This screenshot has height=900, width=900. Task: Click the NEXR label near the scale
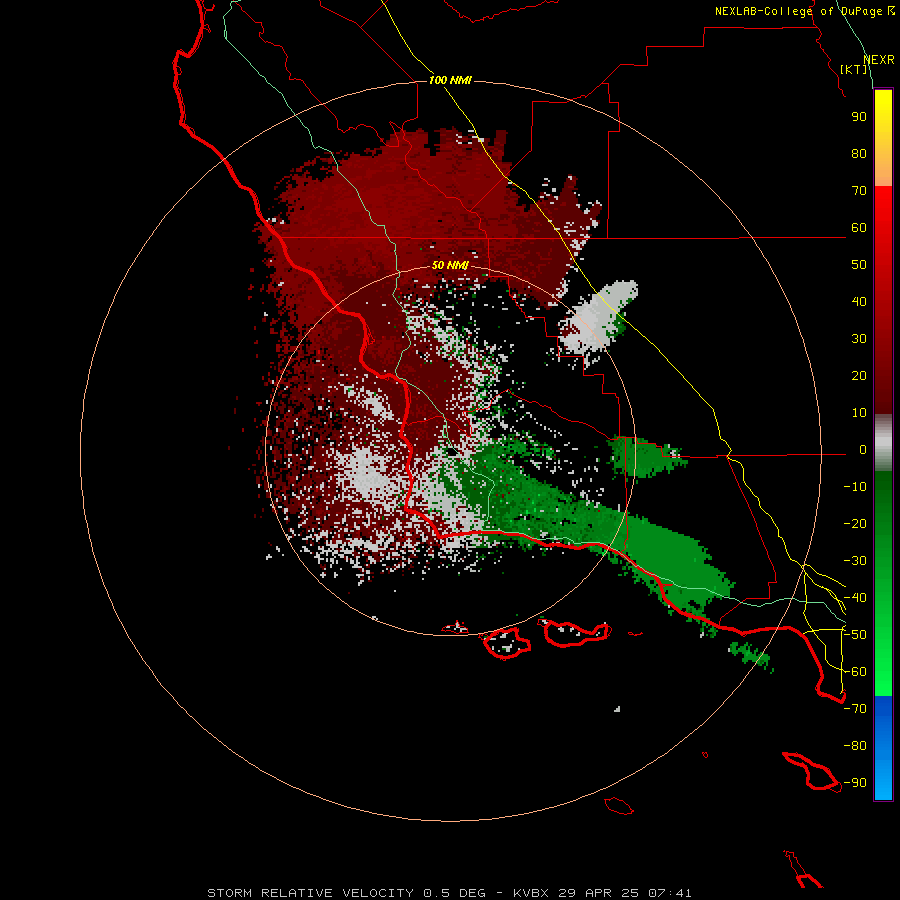pyautogui.click(x=879, y=60)
